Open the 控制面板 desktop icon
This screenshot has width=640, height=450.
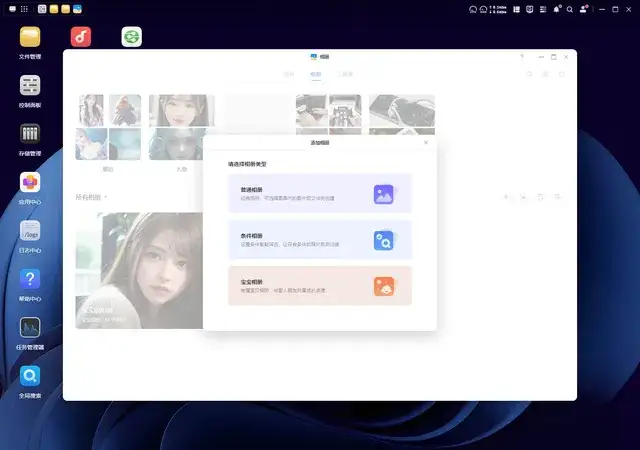[30, 85]
